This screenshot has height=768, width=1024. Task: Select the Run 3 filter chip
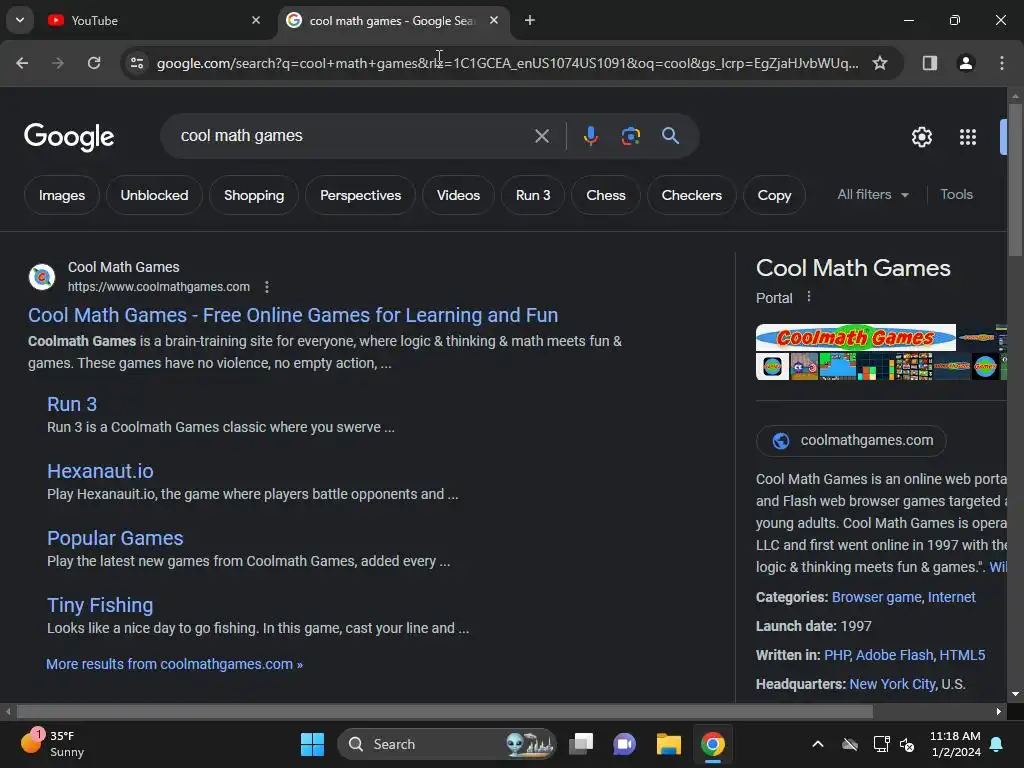[533, 195]
